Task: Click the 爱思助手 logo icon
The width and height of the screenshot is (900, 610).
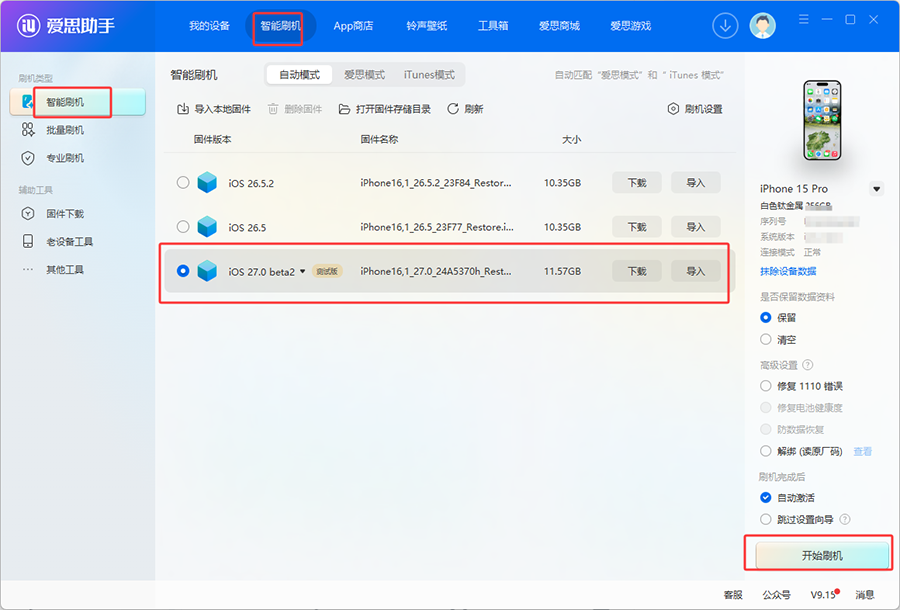Action: [x=29, y=26]
